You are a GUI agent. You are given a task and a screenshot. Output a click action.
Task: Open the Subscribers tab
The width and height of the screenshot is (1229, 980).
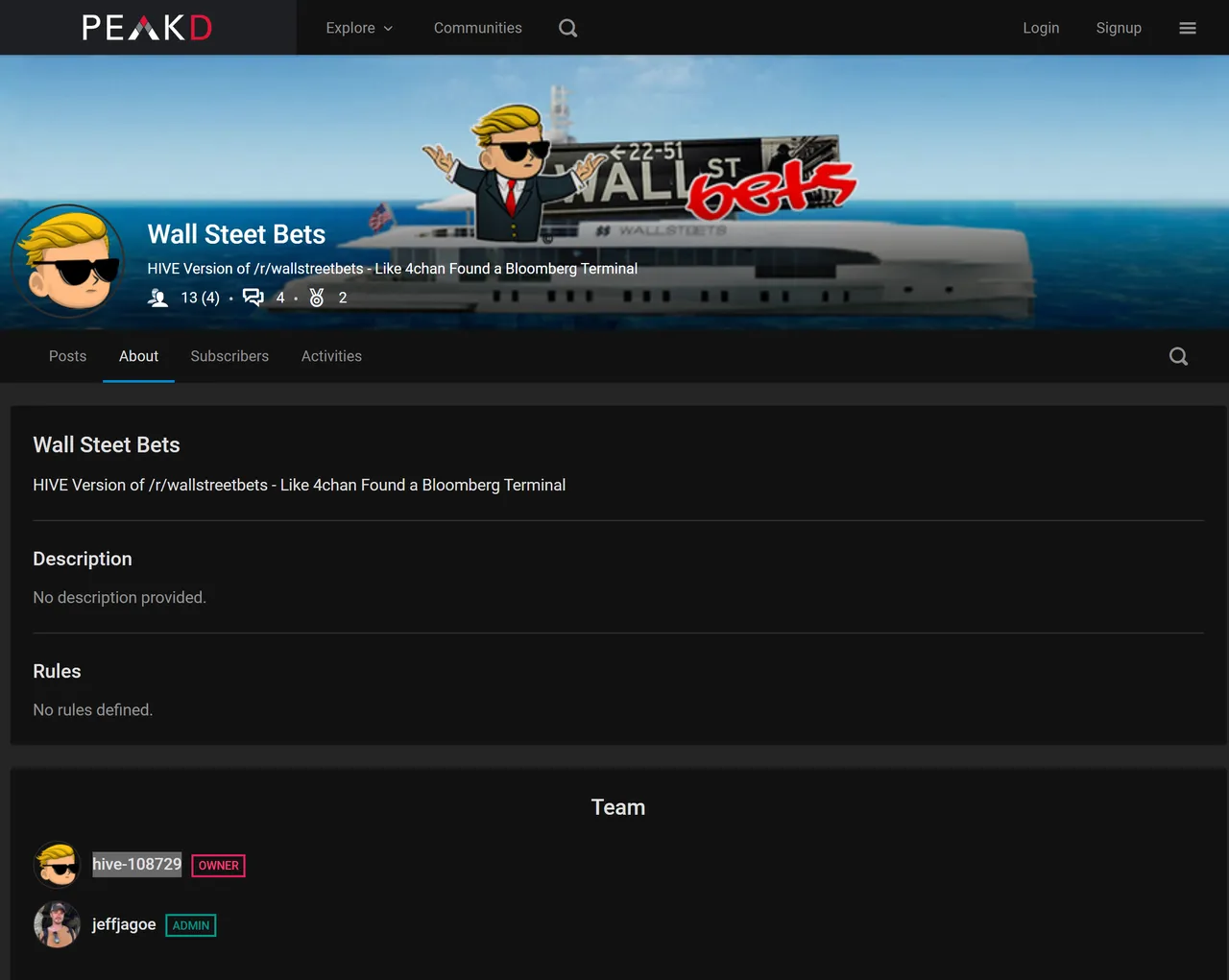coord(229,356)
